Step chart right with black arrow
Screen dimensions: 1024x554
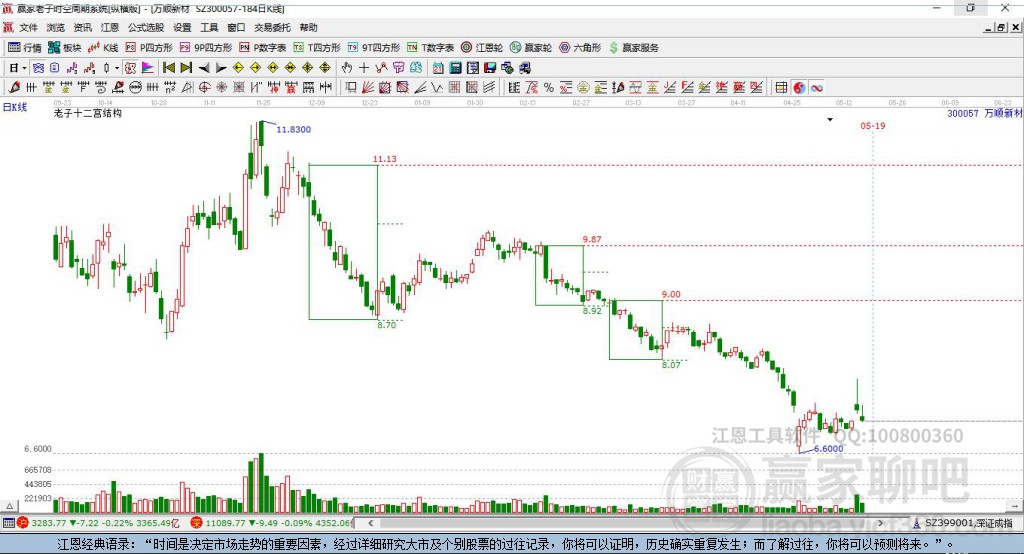(x=221, y=68)
